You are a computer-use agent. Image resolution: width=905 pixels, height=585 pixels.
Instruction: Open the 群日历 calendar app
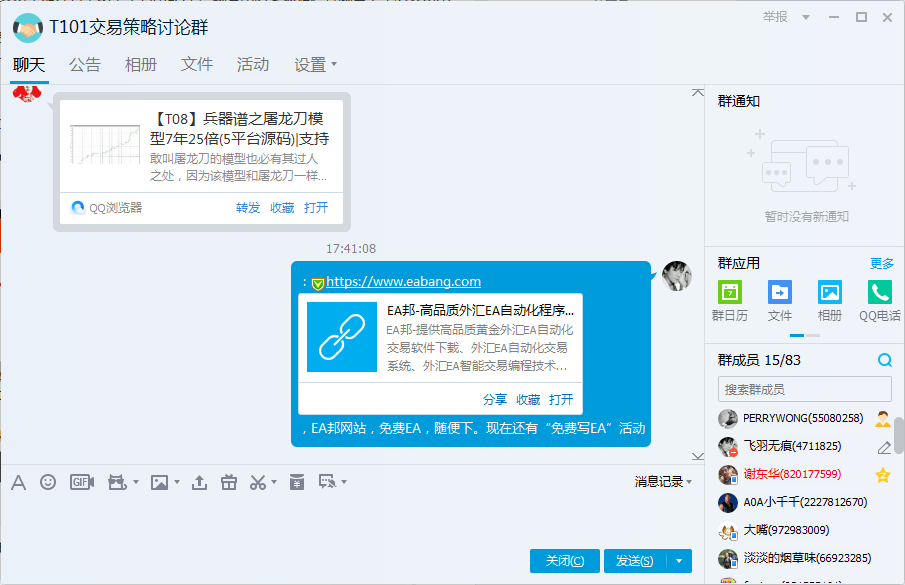(x=730, y=292)
